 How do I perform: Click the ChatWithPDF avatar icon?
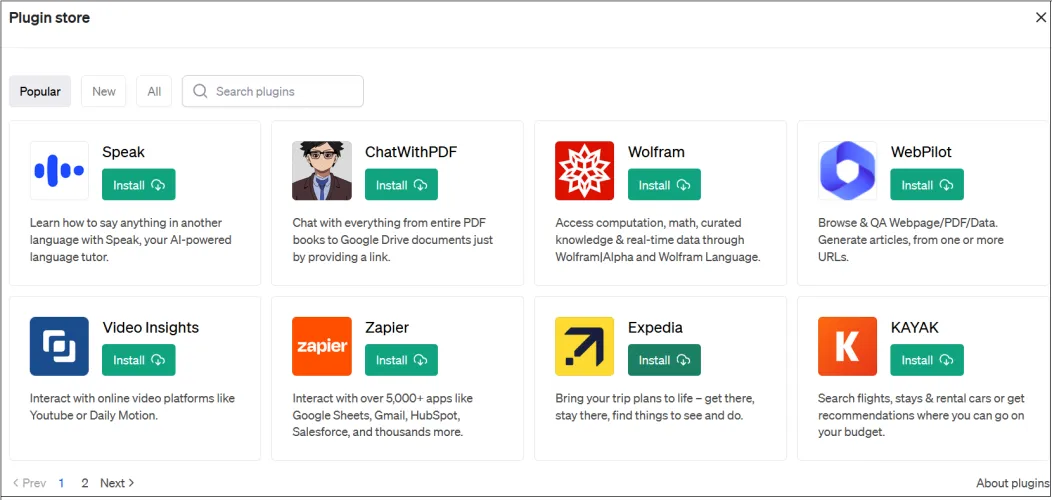point(322,171)
